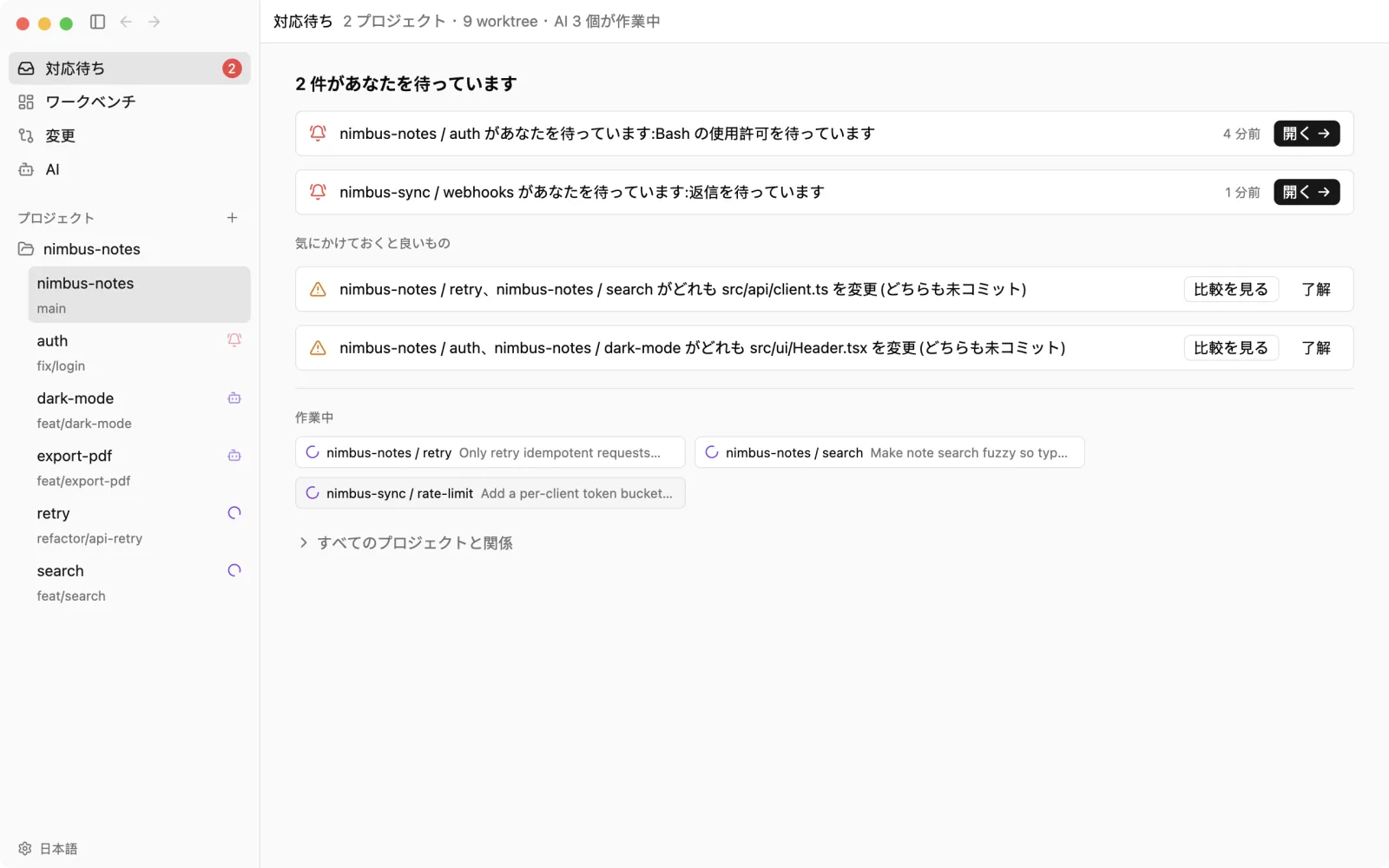Open the AI section in sidebar
Screen dimensions: 1389x868
129,170
